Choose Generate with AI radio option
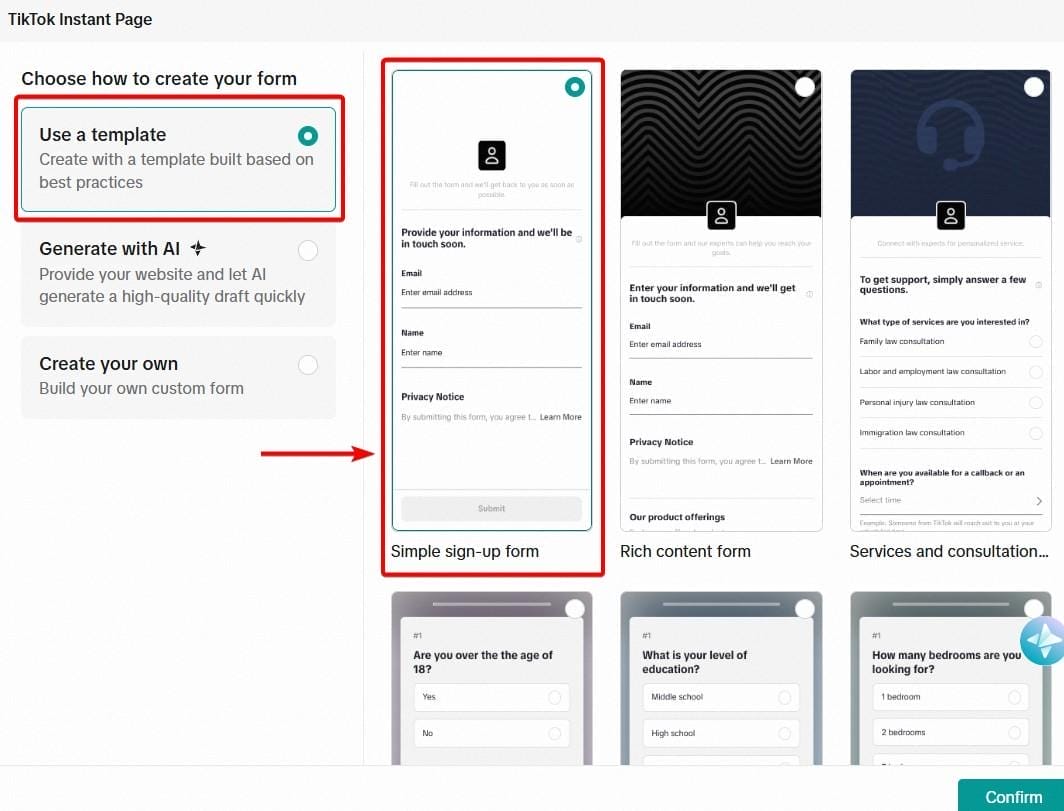Screen dimensions: 1064x811 tap(308, 250)
